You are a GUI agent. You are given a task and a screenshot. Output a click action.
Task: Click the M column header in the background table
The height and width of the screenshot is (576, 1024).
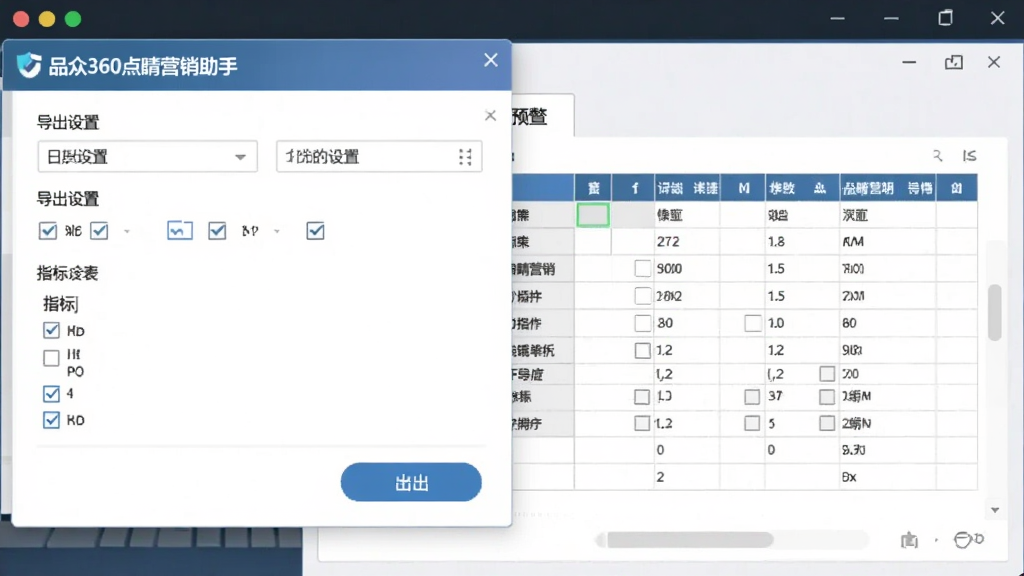pos(743,188)
